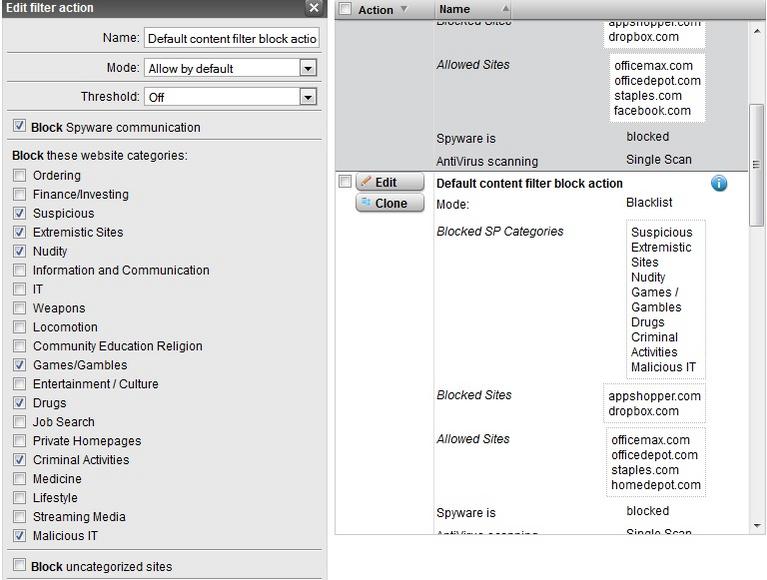This screenshot has width=767, height=580.
Task: Toggle the select-all checkbox in table header
Action: click(x=345, y=9)
